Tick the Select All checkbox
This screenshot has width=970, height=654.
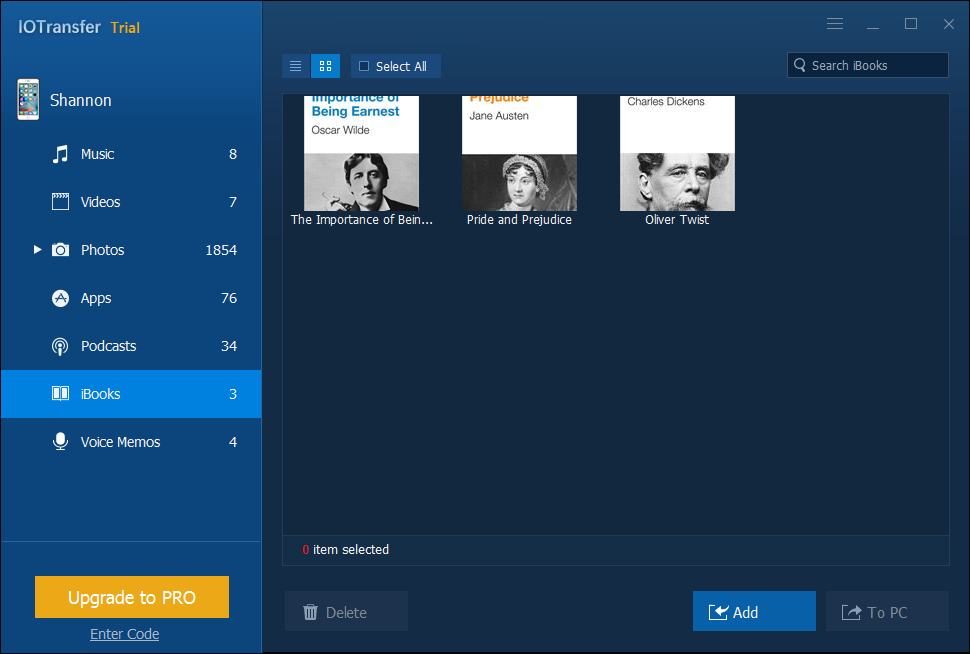click(x=364, y=66)
